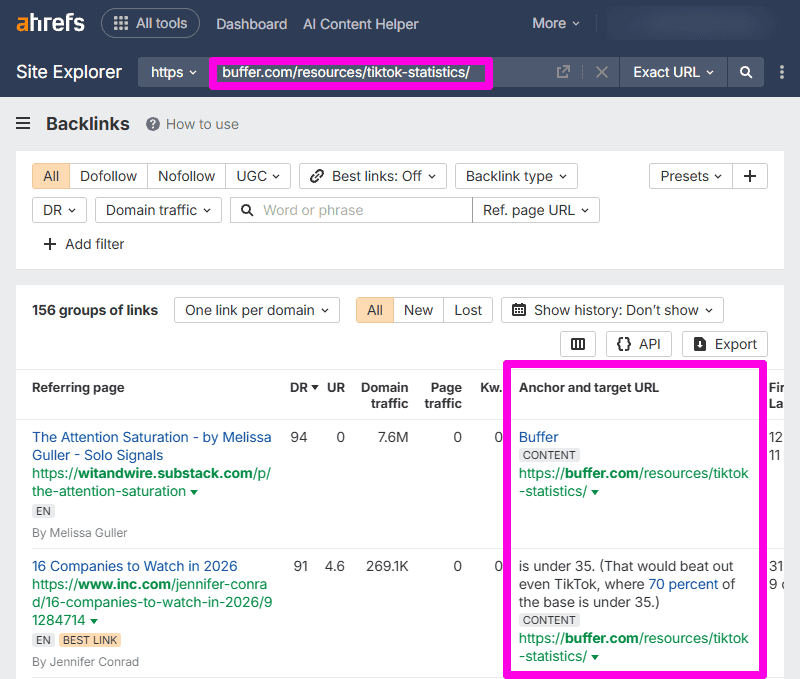This screenshot has width=800, height=679.
Task: Select the All links status toggle
Action: tap(375, 310)
